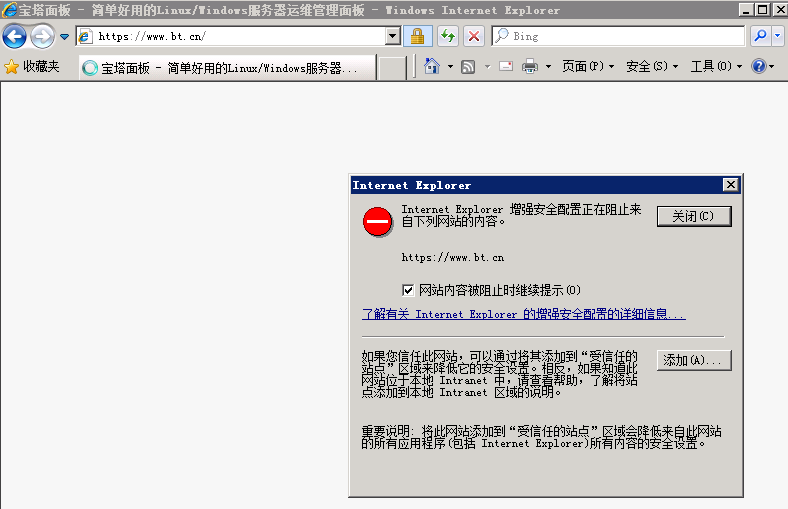This screenshot has width=788, height=509.
Task: Open search provider options dropdown
Action: coord(777,36)
